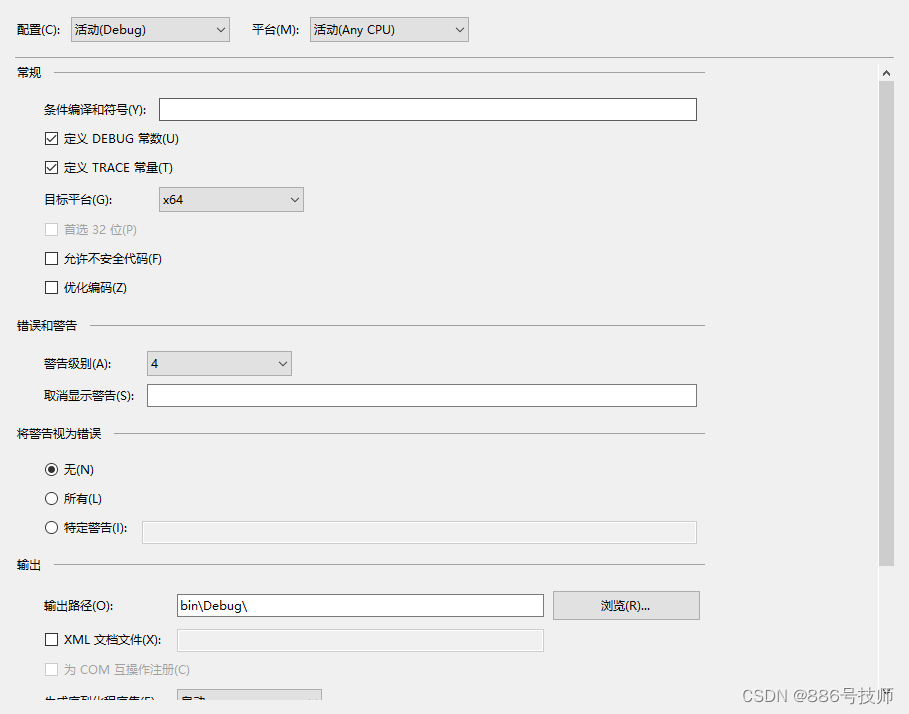This screenshot has width=909, height=714.
Task: Select the 无(N) radio option
Action: click(51, 469)
